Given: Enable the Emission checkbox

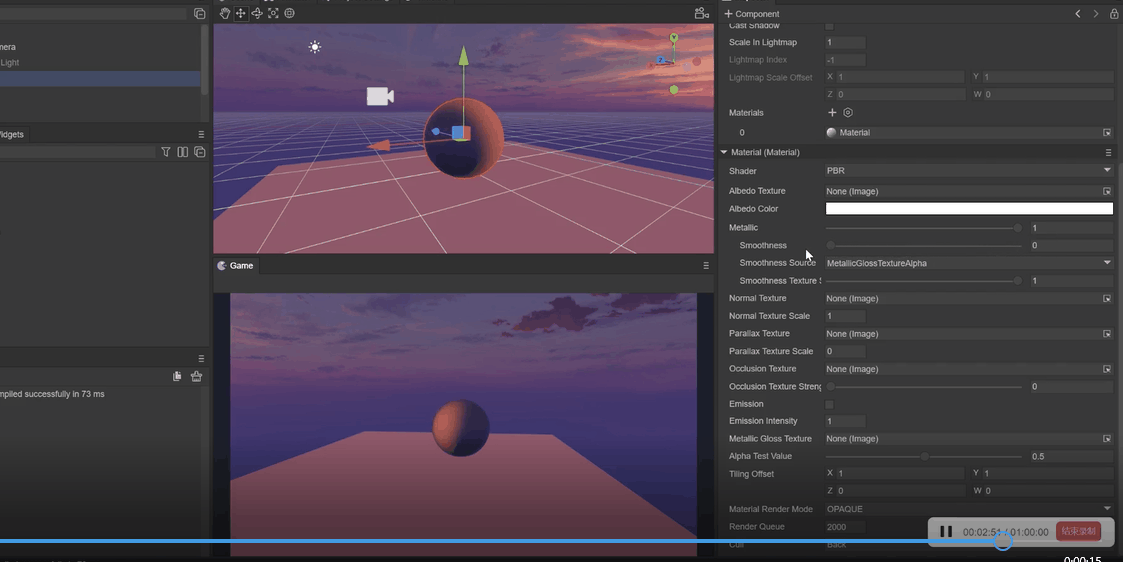Looking at the screenshot, I should pyautogui.click(x=830, y=404).
